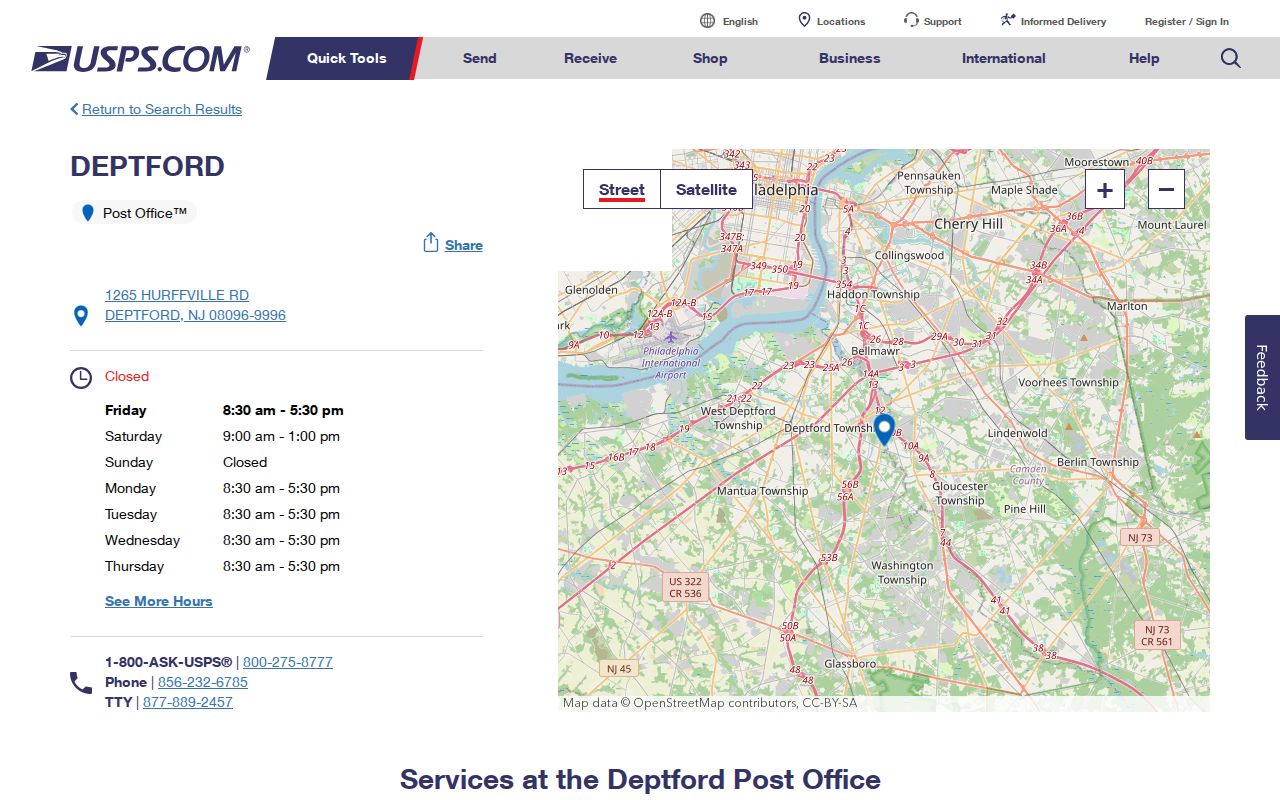This screenshot has height=800, width=1280.
Task: Click the USPS.COM logo
Action: 140,59
